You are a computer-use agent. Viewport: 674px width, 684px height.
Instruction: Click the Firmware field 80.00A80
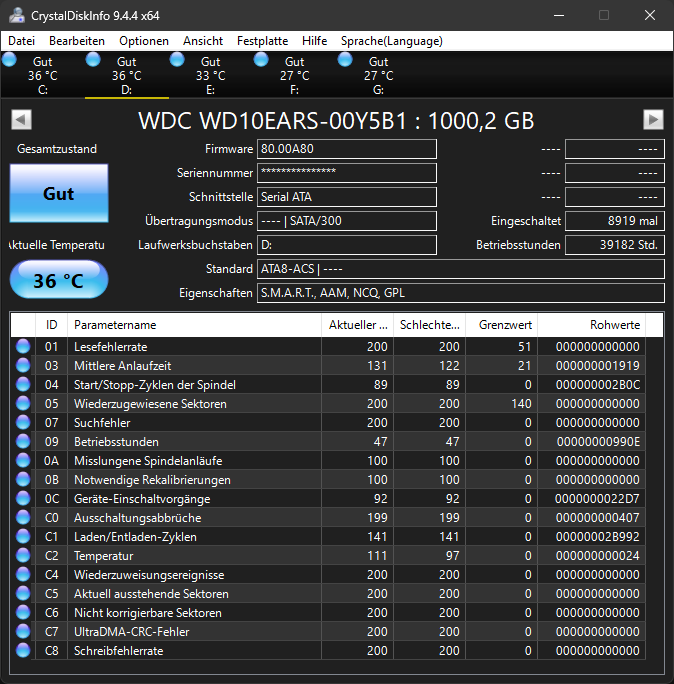347,149
